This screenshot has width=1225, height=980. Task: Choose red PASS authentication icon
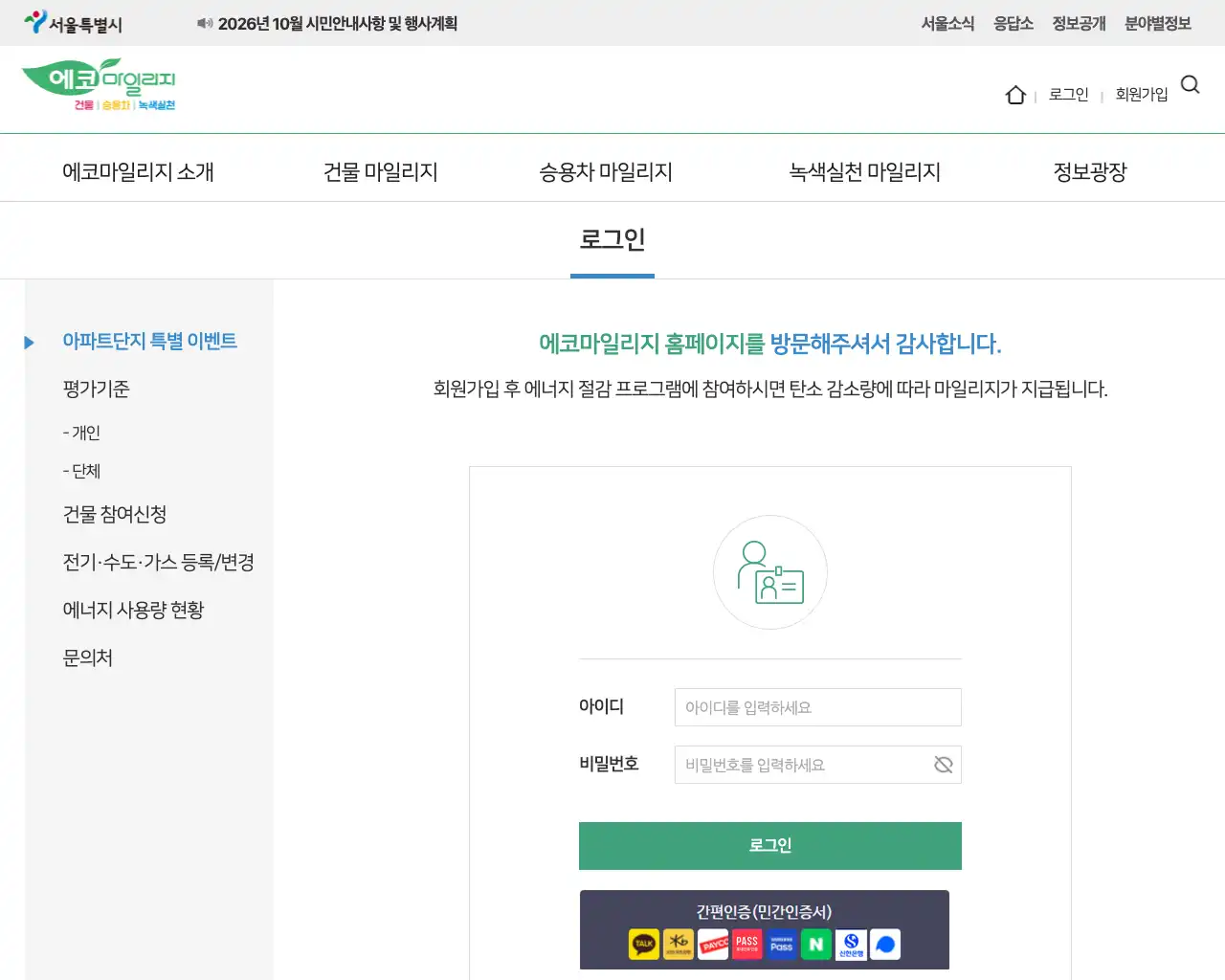click(747, 945)
